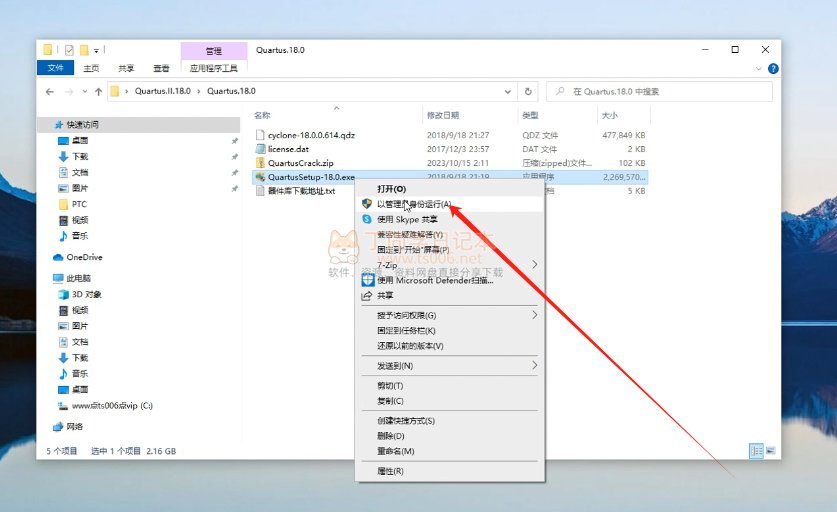Click the Forward navigation arrow
Viewport: 837px width, 512px height.
click(69, 92)
